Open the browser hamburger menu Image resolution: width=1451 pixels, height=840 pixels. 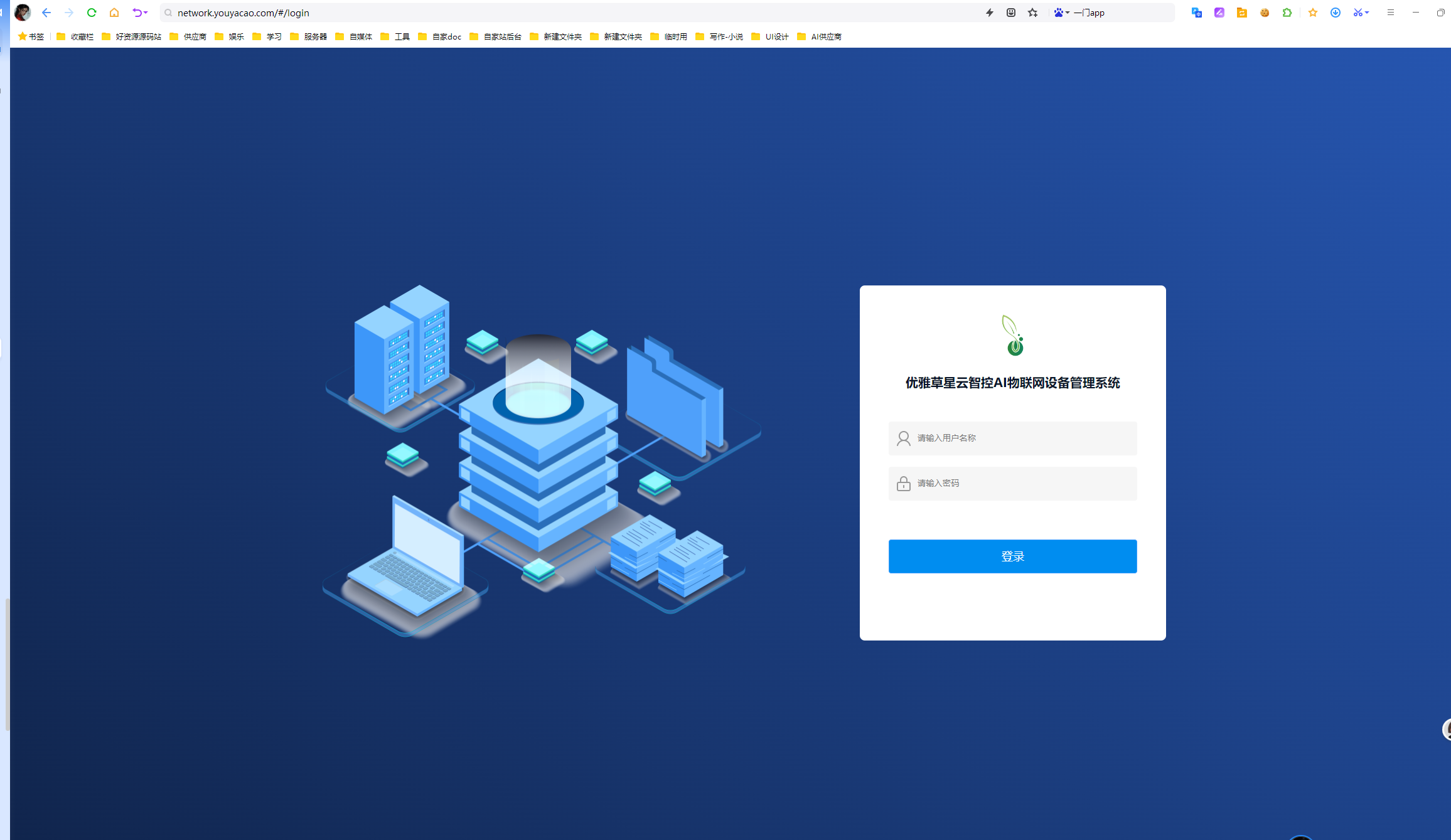point(1391,13)
